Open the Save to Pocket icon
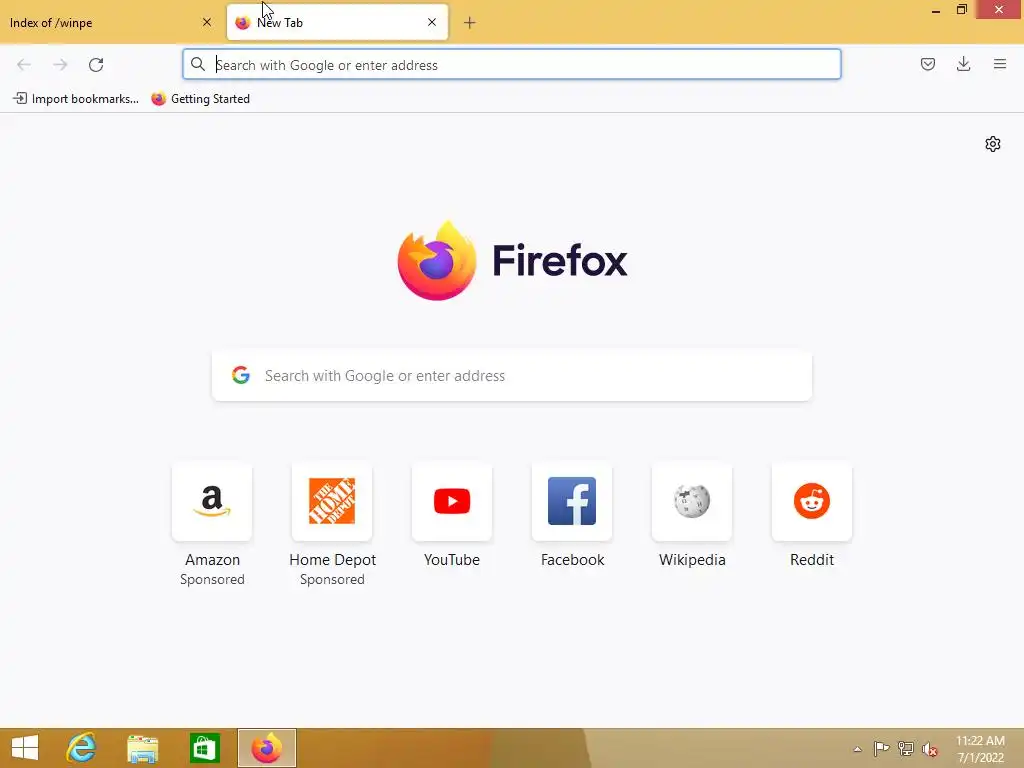Viewport: 1024px width, 768px height. click(x=927, y=64)
